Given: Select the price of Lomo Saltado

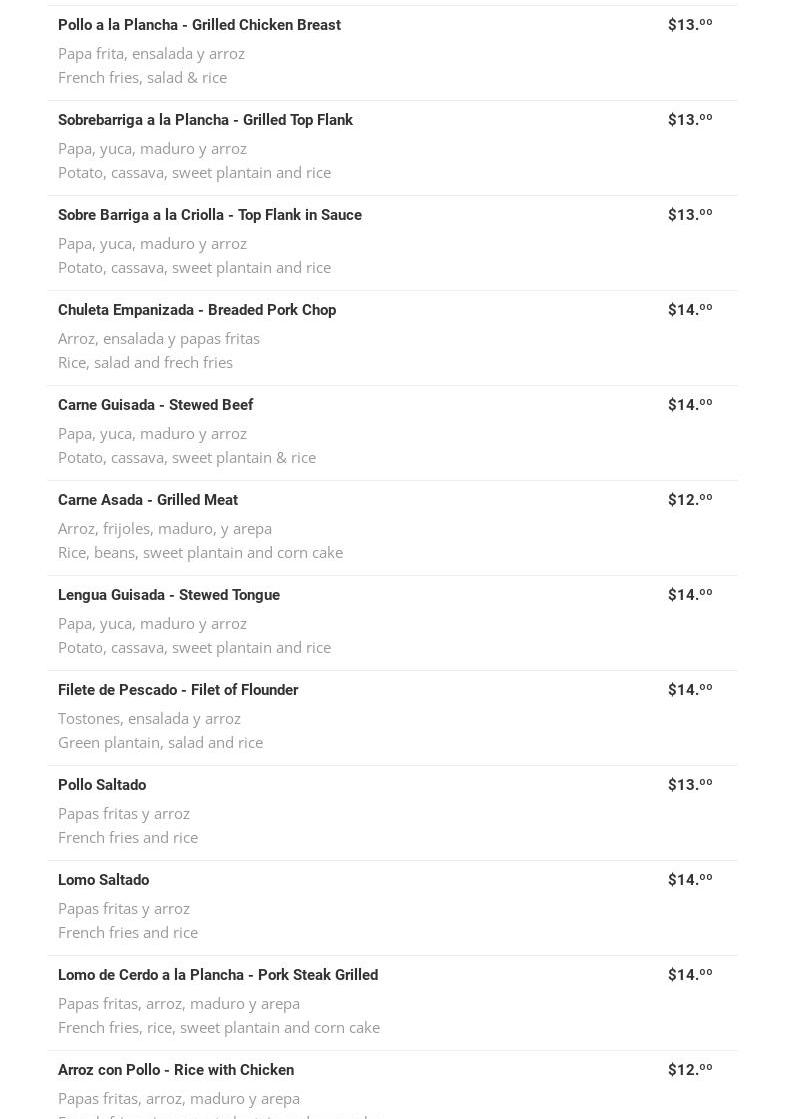Looking at the screenshot, I should pos(690,880).
